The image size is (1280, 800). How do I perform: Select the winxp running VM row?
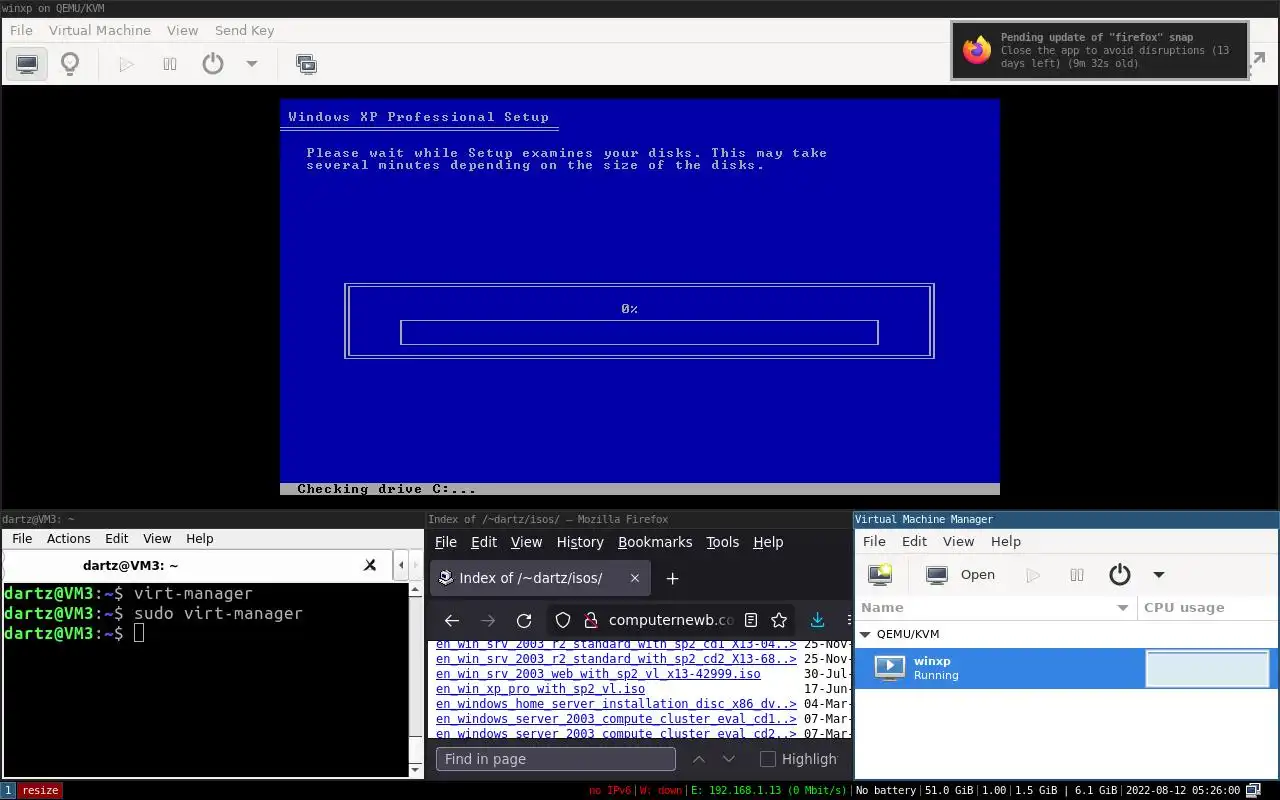1066,668
